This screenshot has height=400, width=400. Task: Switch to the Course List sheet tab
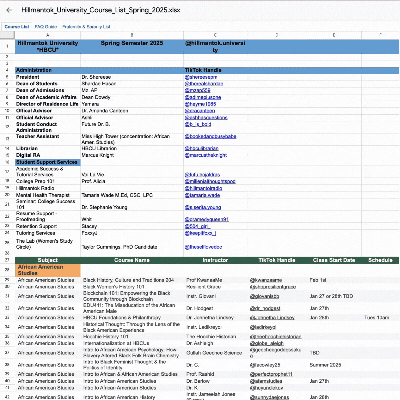pos(17,27)
